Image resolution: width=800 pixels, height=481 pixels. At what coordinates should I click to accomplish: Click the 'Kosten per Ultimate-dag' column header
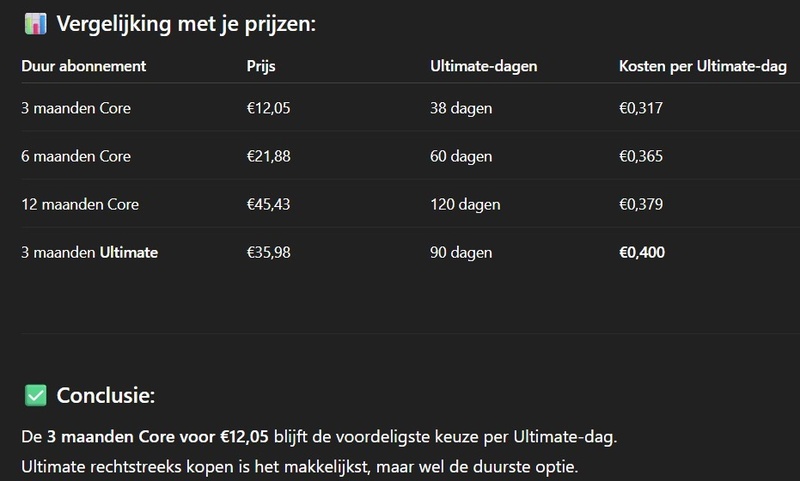[x=703, y=67]
